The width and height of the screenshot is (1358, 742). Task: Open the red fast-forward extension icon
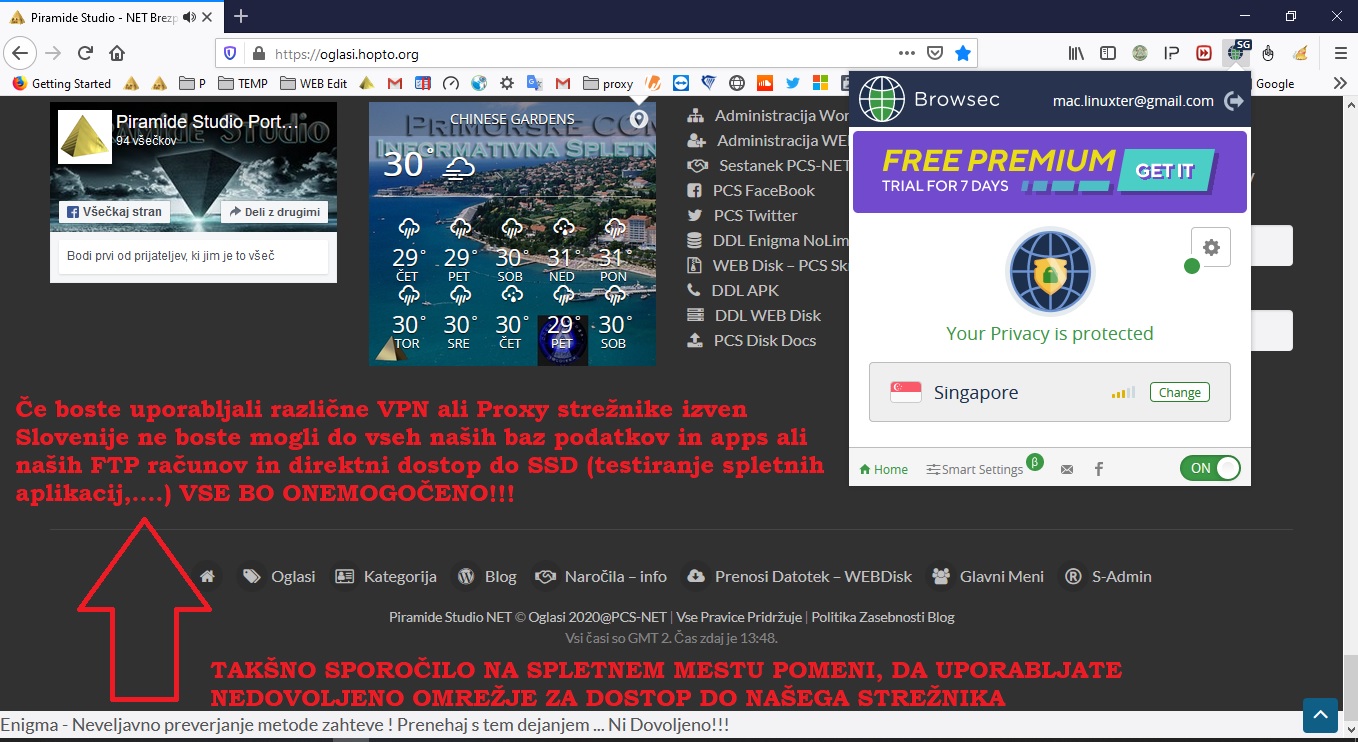coord(1204,53)
